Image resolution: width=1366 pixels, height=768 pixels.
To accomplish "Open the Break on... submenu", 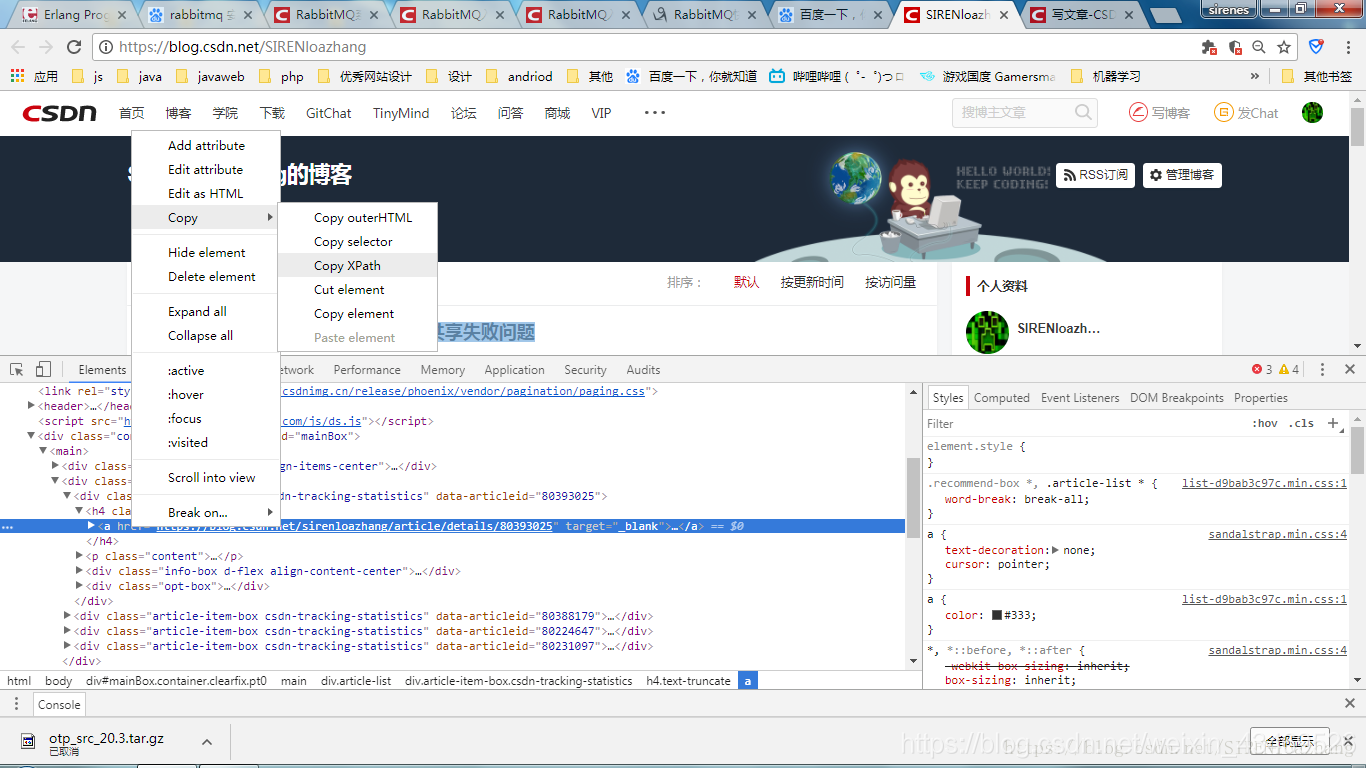I will pyautogui.click(x=206, y=512).
